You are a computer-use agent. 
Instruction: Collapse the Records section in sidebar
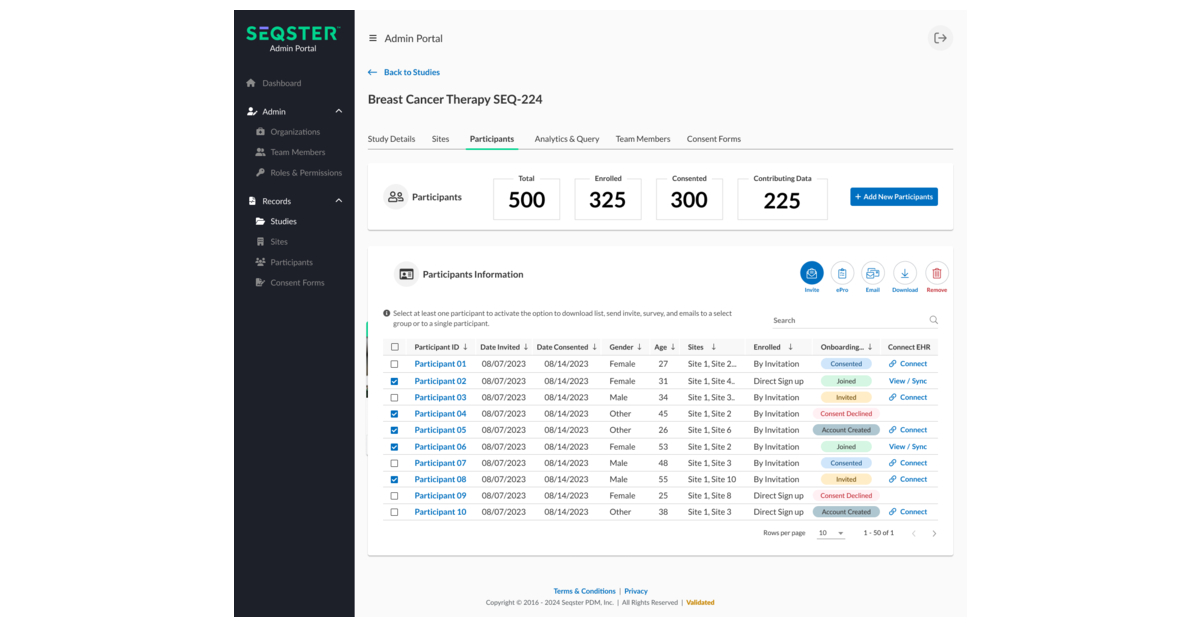(339, 200)
